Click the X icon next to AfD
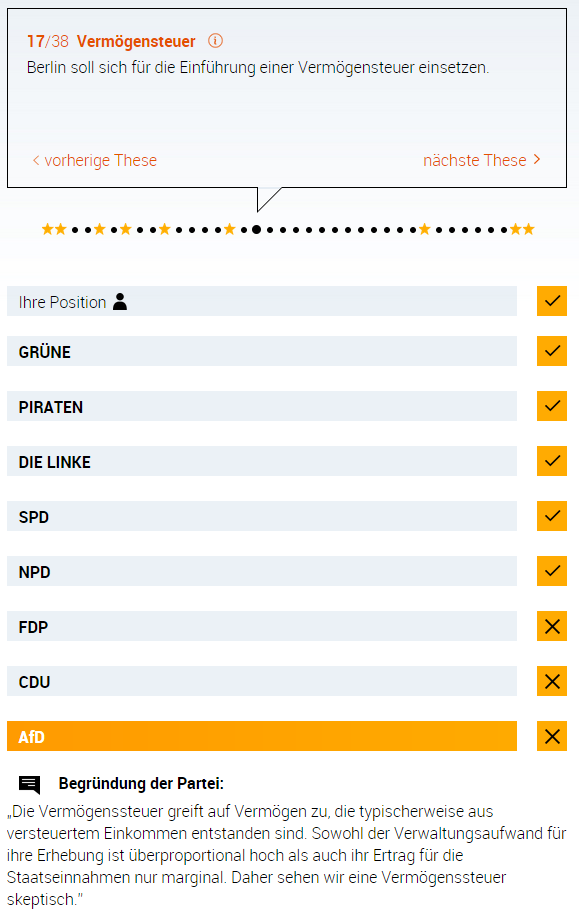Viewport: 579px width, 917px height. tap(552, 736)
